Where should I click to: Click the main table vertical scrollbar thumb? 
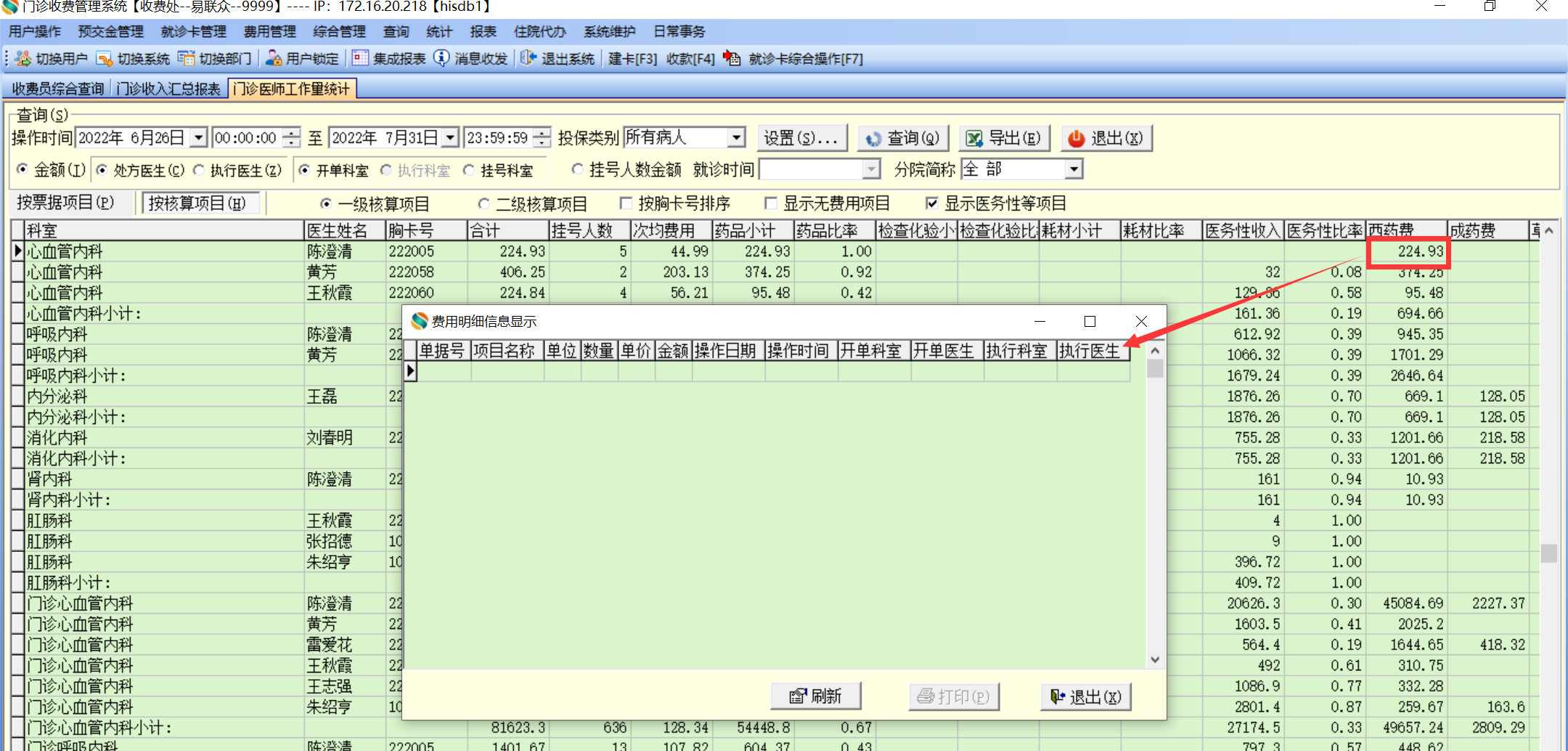[1548, 553]
